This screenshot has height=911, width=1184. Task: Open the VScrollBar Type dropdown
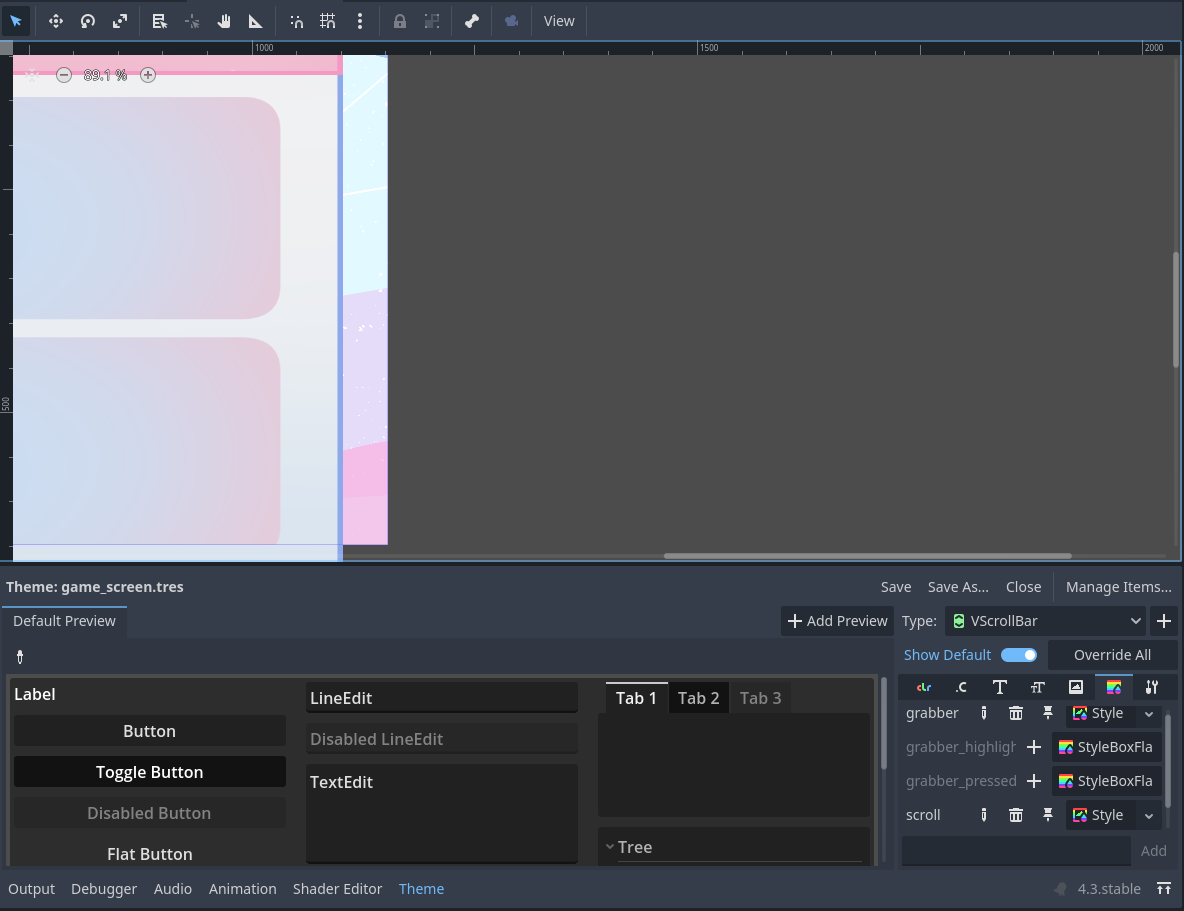(x=1045, y=621)
